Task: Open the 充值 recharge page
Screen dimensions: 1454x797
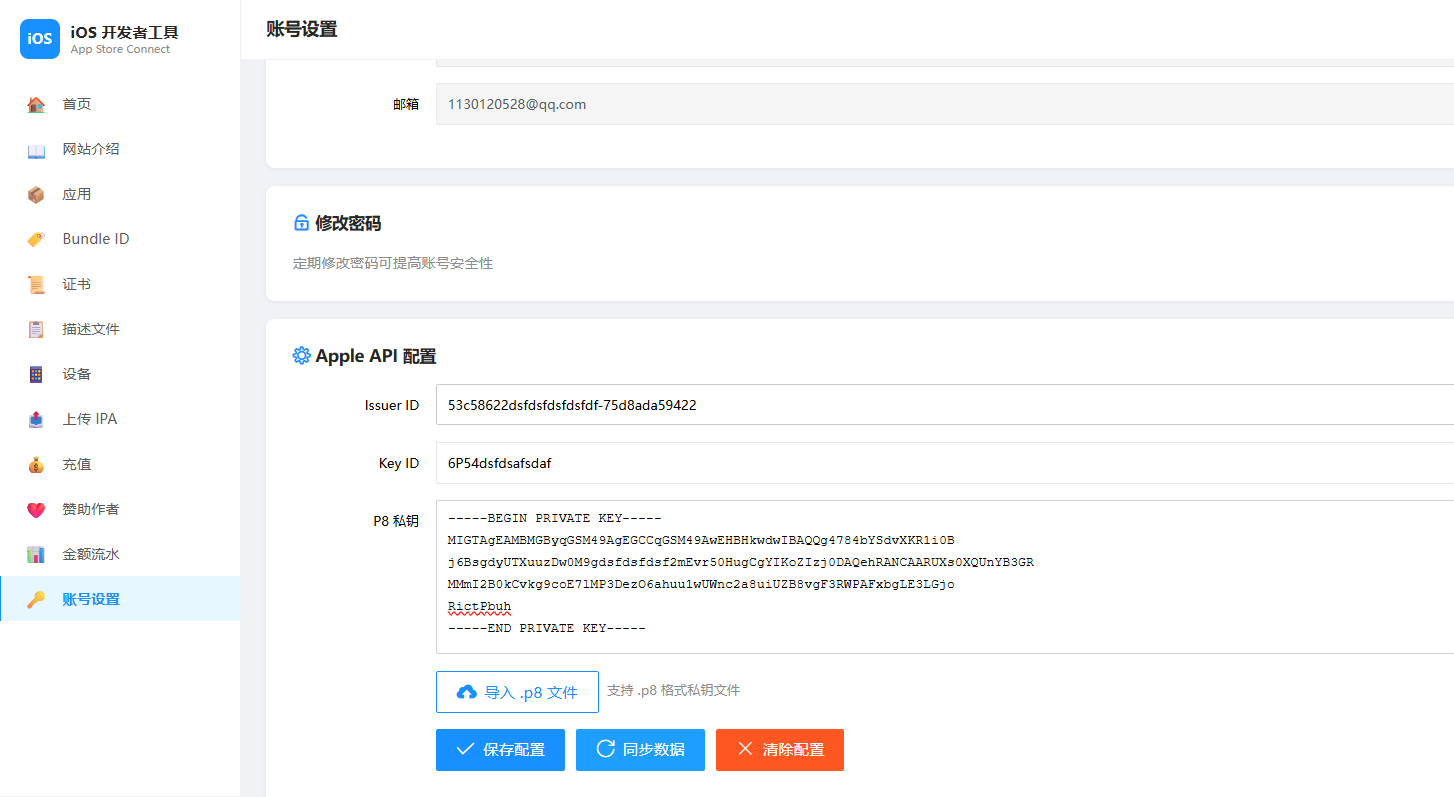Action: [x=120, y=464]
